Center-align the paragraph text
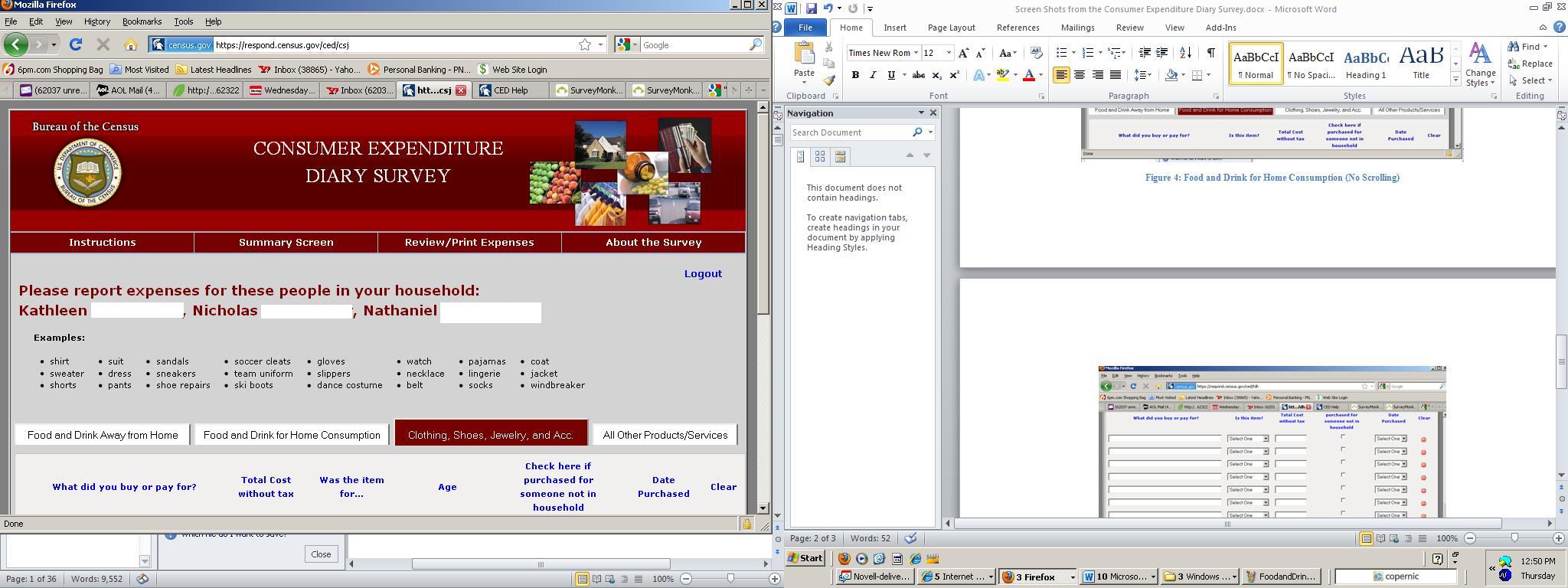 click(1080, 75)
